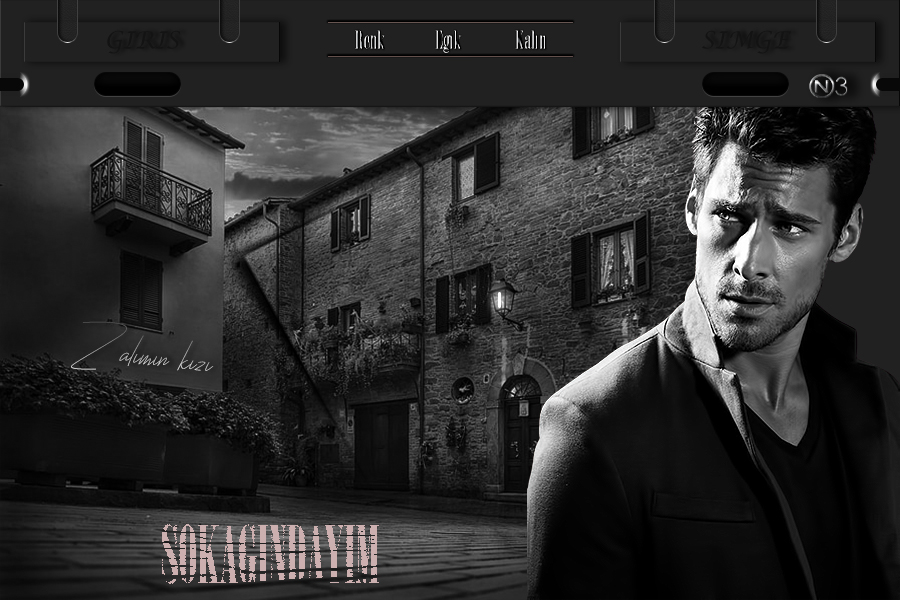
Task: Toggle the Kalın bold option
Action: (x=530, y=40)
